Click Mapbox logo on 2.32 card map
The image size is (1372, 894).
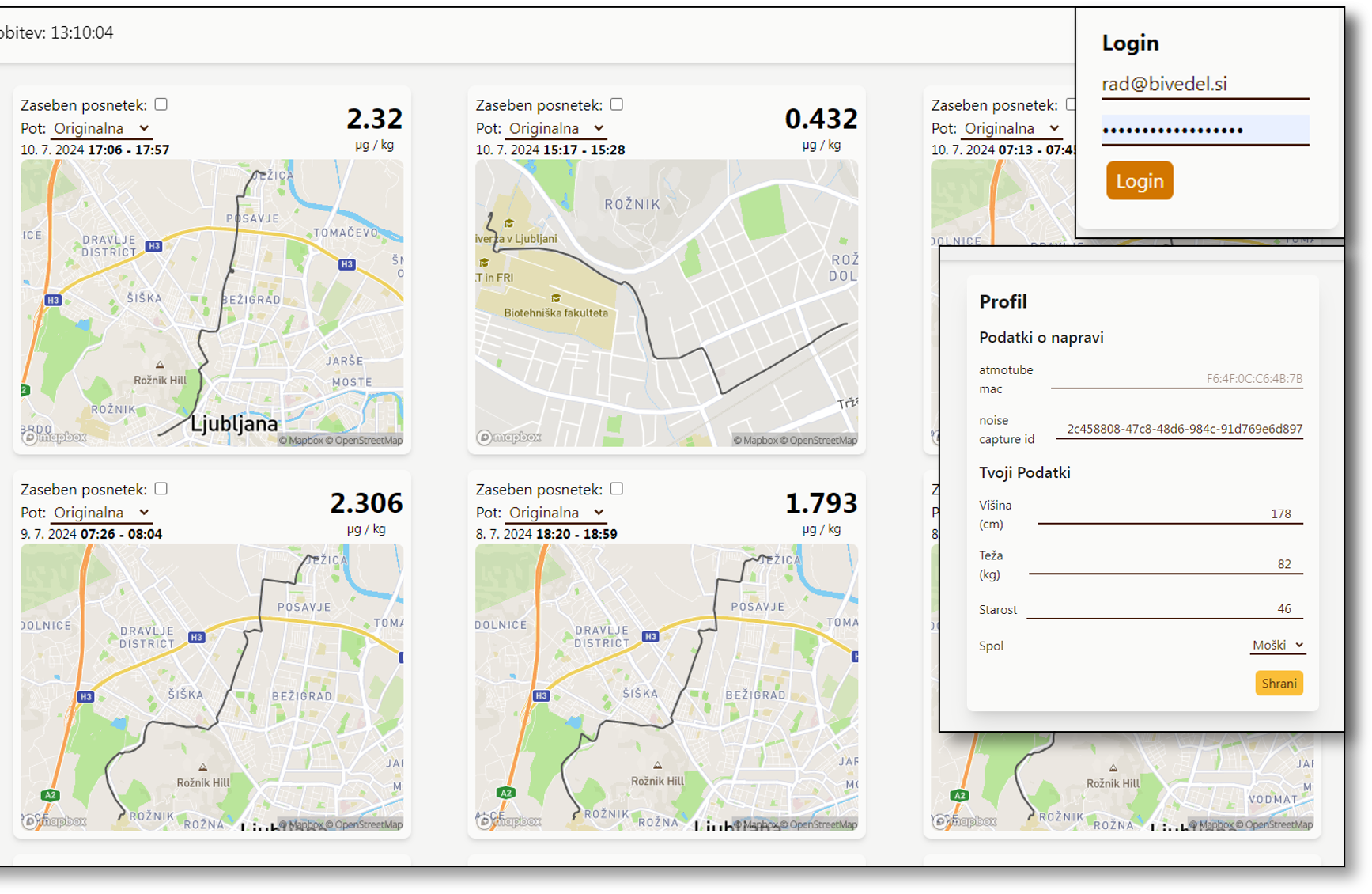pyautogui.click(x=55, y=438)
